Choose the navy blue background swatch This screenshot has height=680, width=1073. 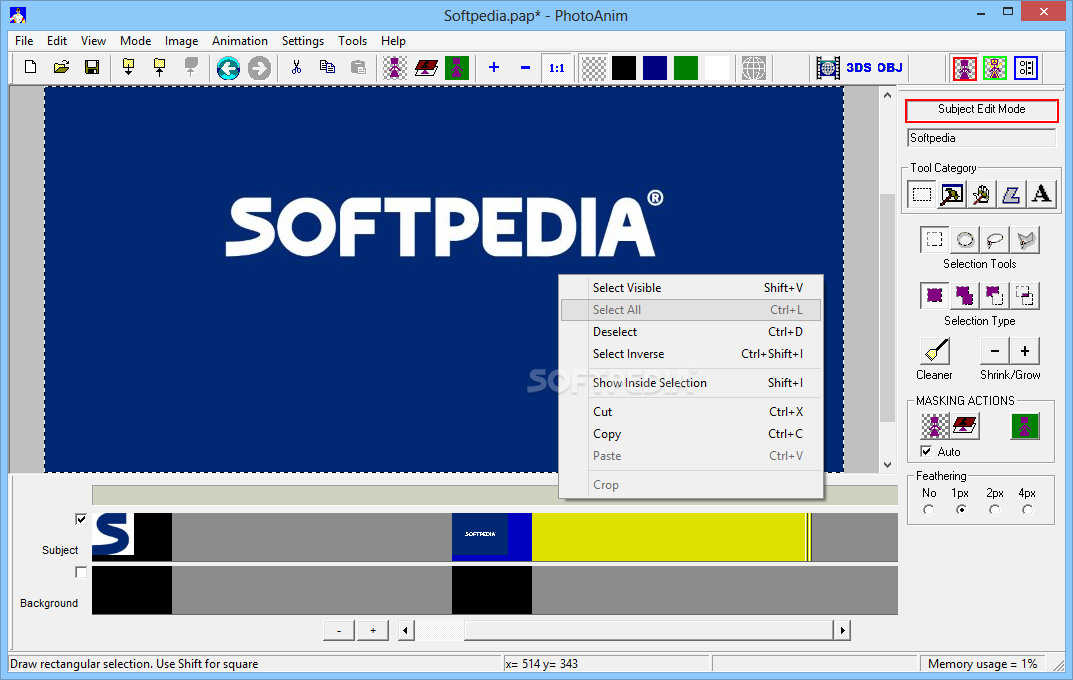655,68
